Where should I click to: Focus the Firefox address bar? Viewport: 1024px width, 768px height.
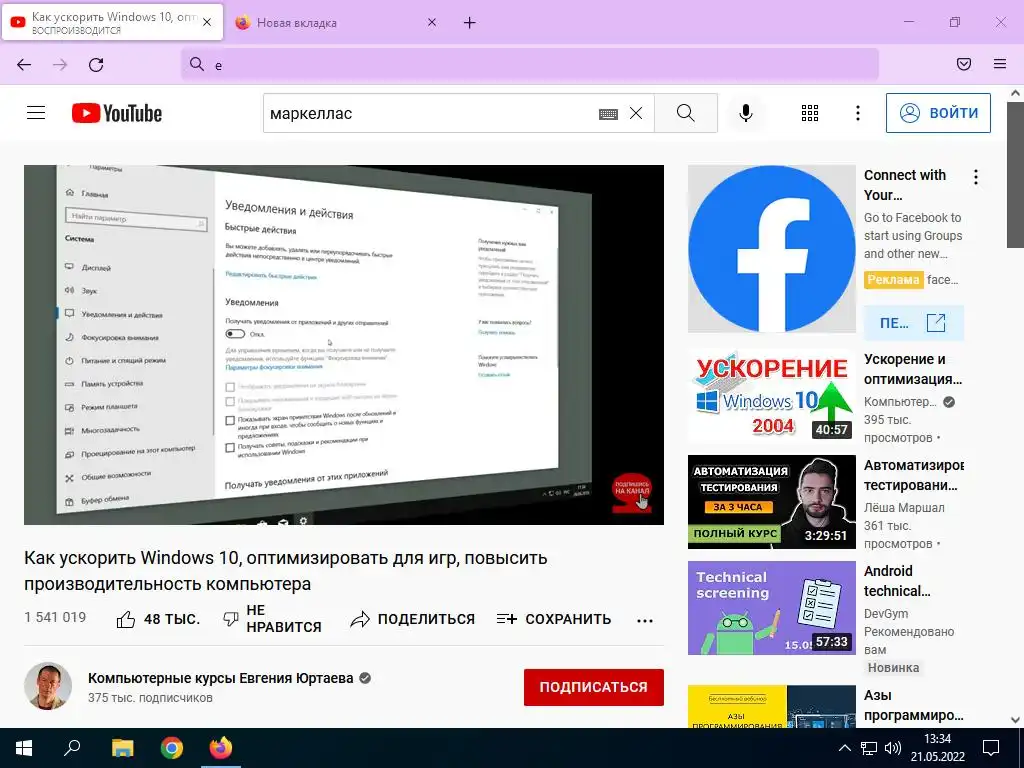[530, 65]
